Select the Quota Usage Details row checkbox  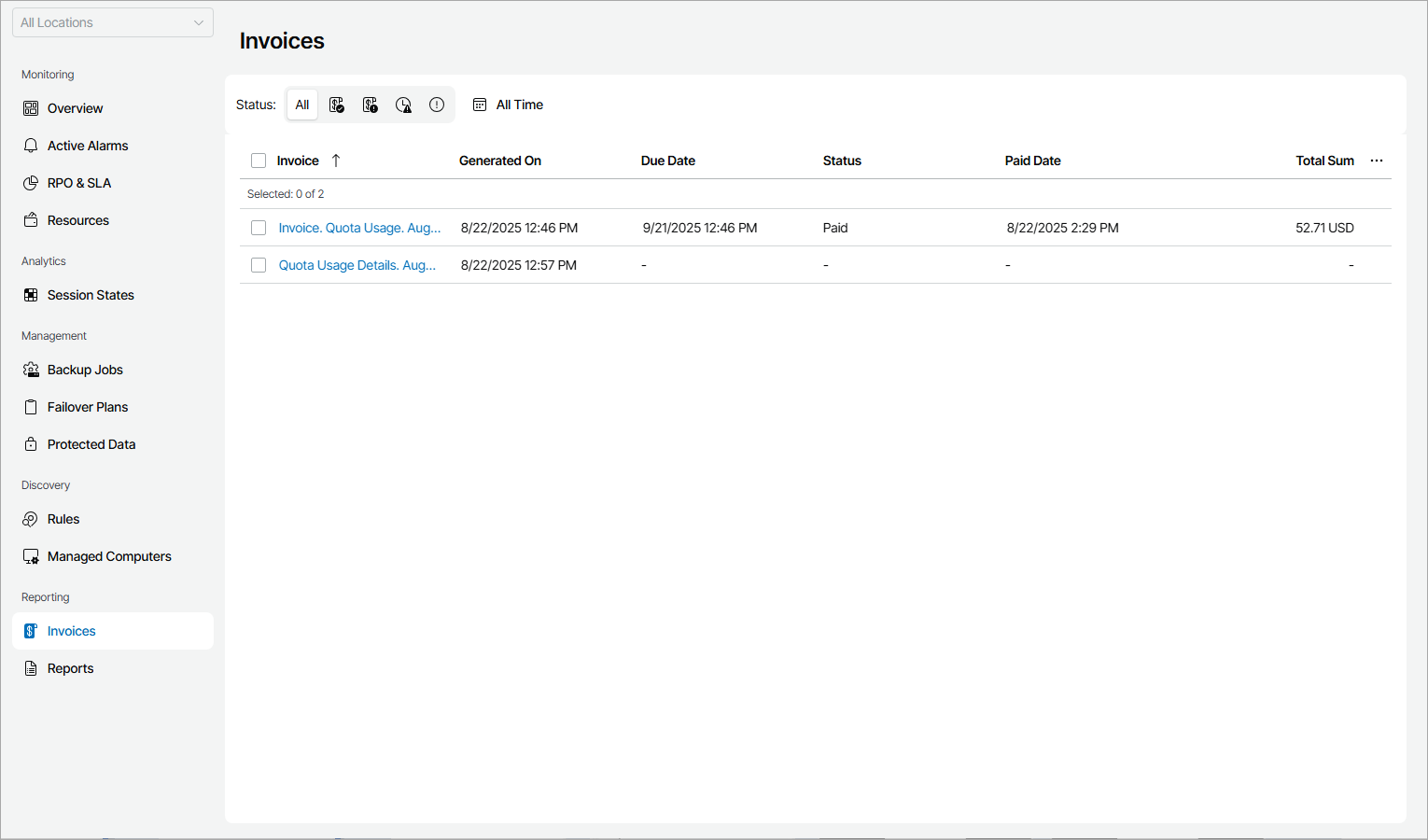(259, 264)
